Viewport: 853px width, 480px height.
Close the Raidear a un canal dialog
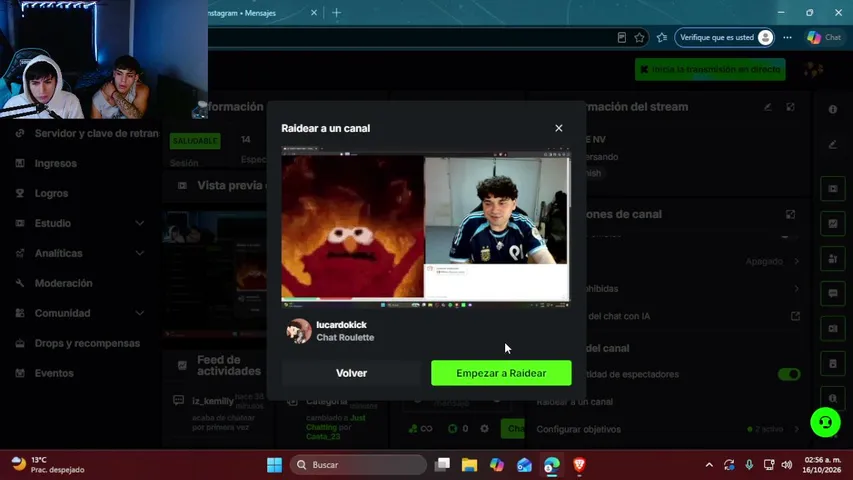click(x=559, y=128)
